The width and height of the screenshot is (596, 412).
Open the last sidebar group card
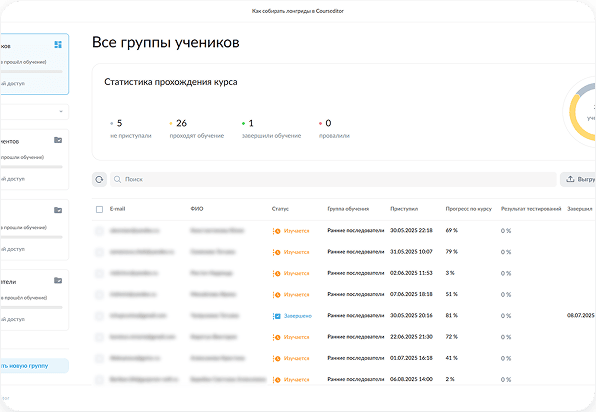34,300
